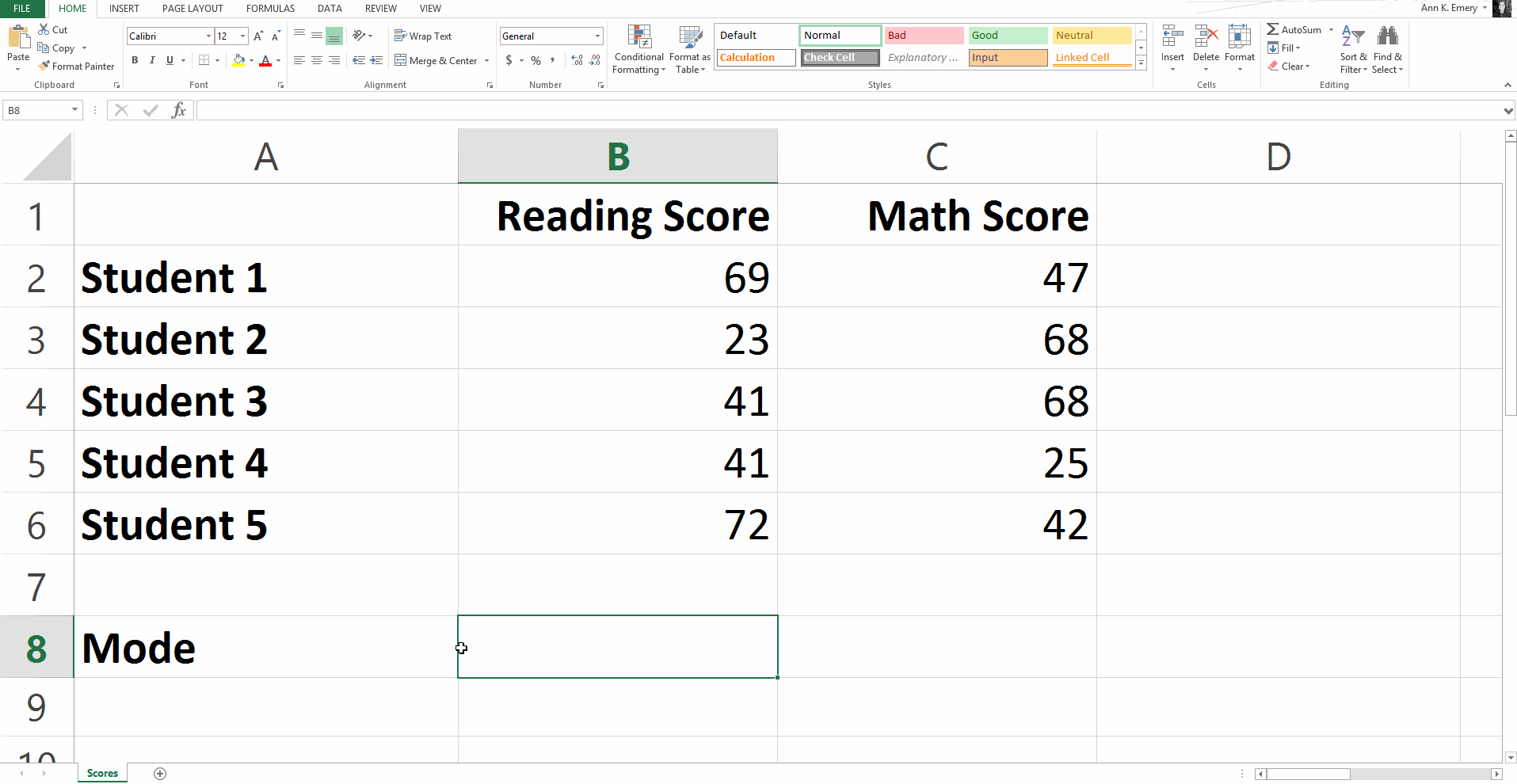
Task: Switch to the DATA tab
Action: (330, 9)
